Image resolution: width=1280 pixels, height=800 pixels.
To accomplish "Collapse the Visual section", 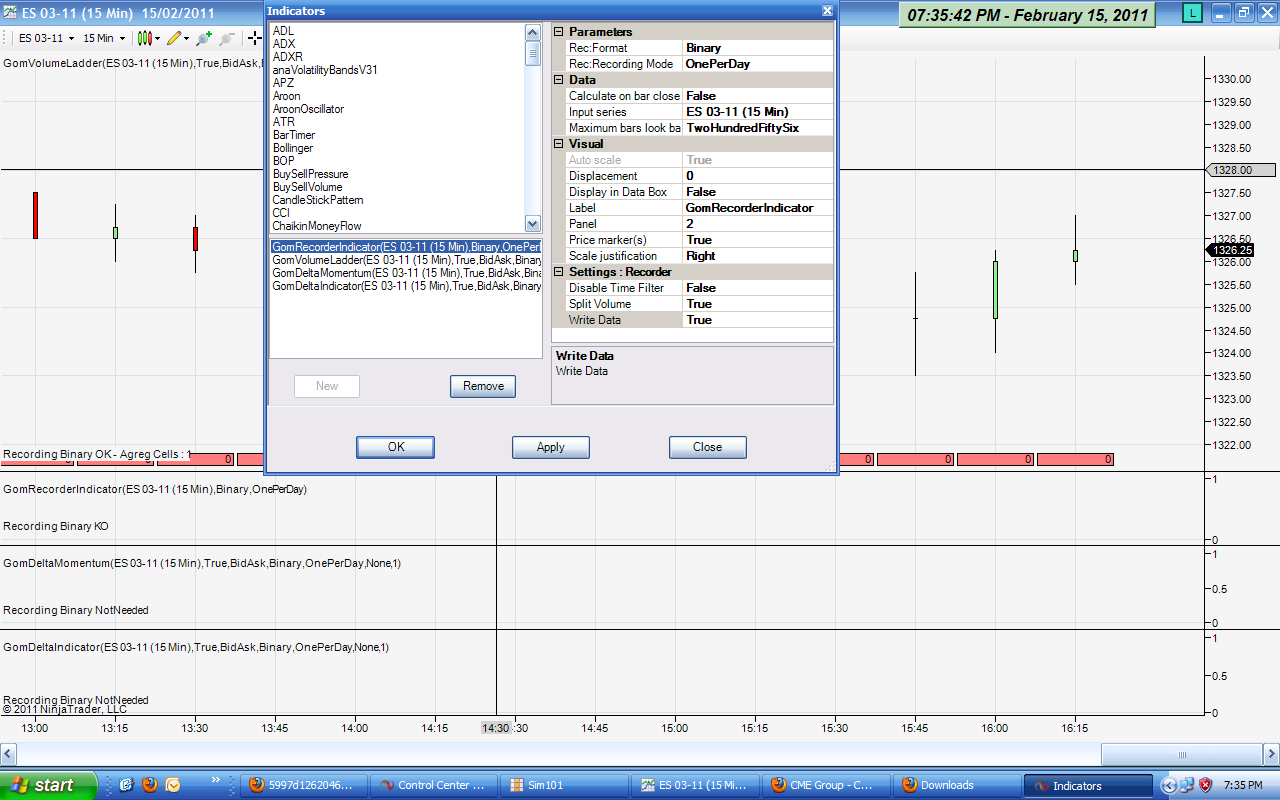I will (559, 144).
